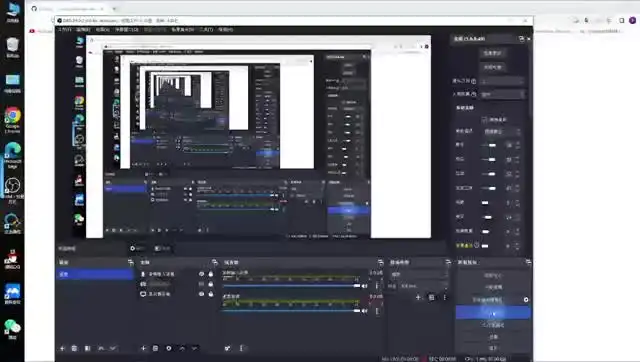Remove the selected scene using the Scenes dock trash icon
The height and width of the screenshot is (362, 640).
74,348
